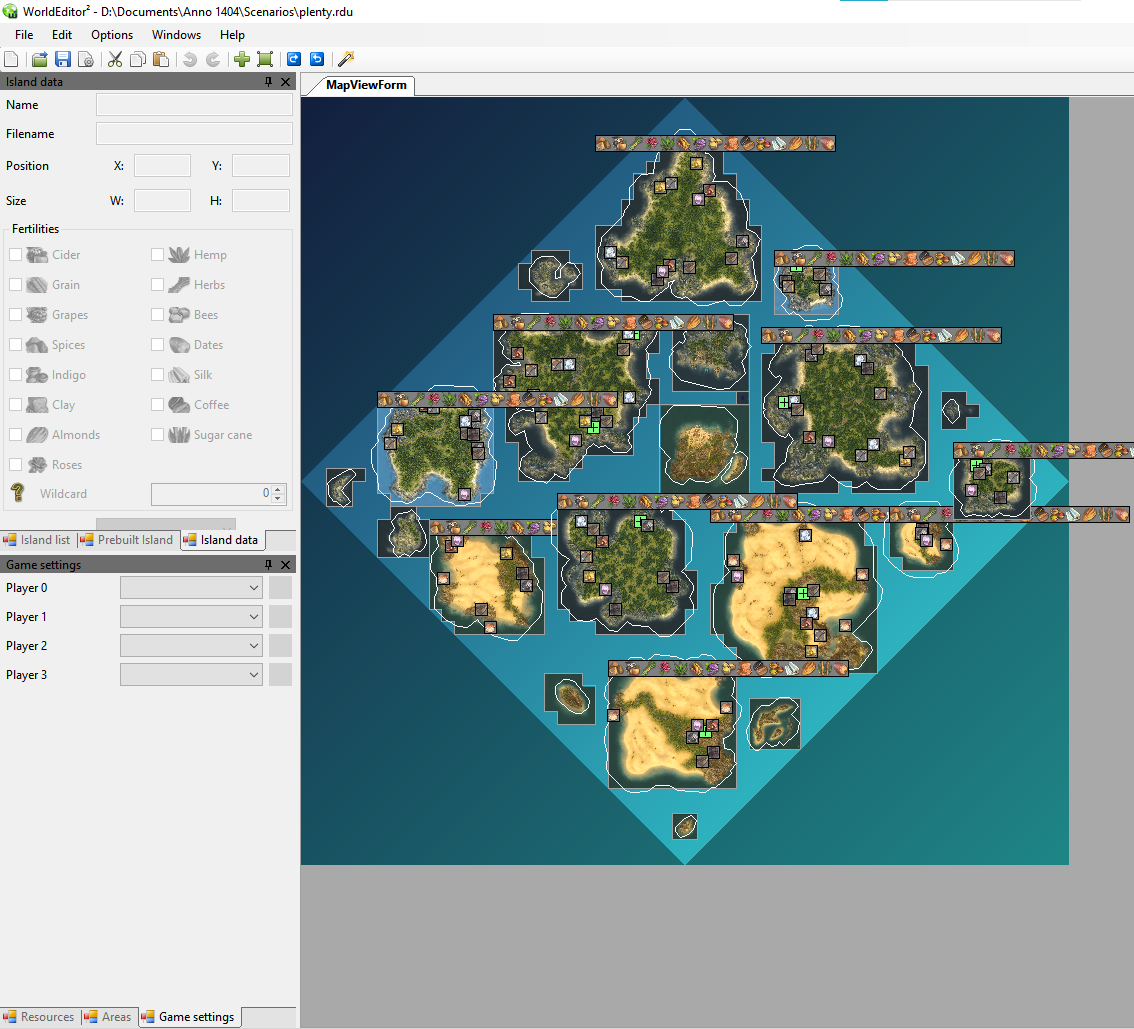Click the WorldEditor app icon in title bar
This screenshot has height=1029, width=1134.
(10, 12)
